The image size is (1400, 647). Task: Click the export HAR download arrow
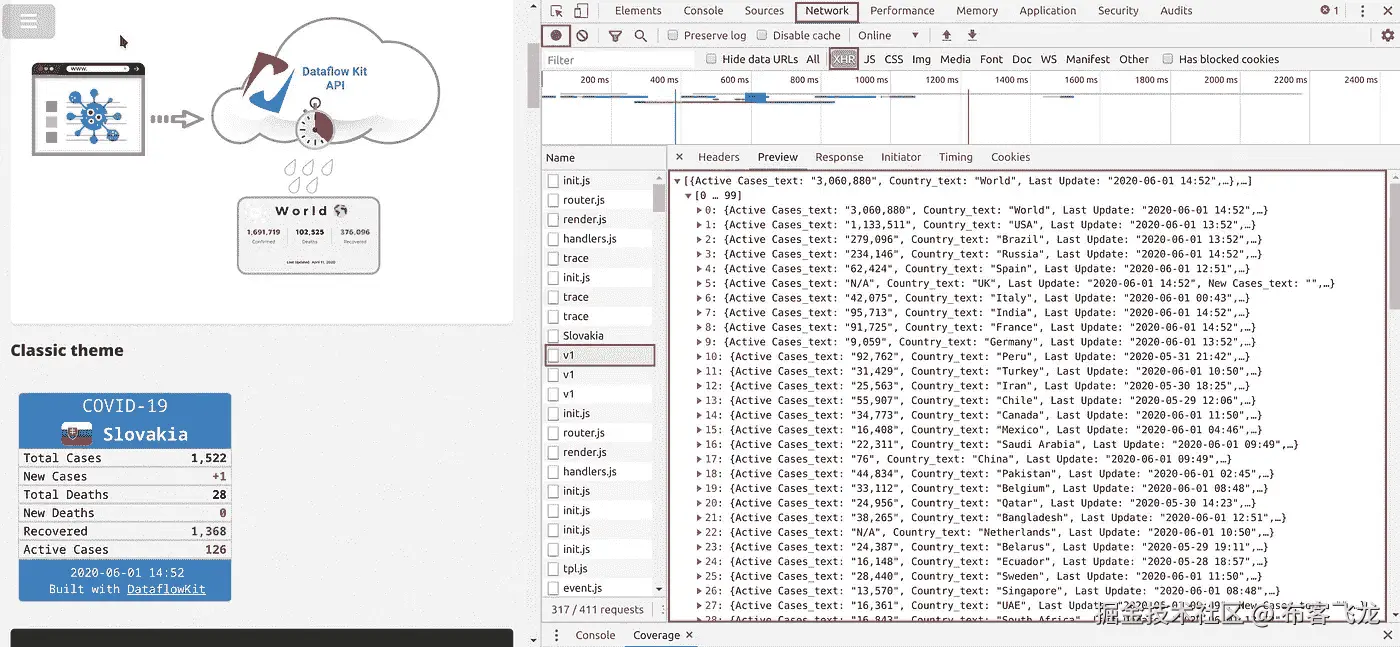[x=972, y=35]
